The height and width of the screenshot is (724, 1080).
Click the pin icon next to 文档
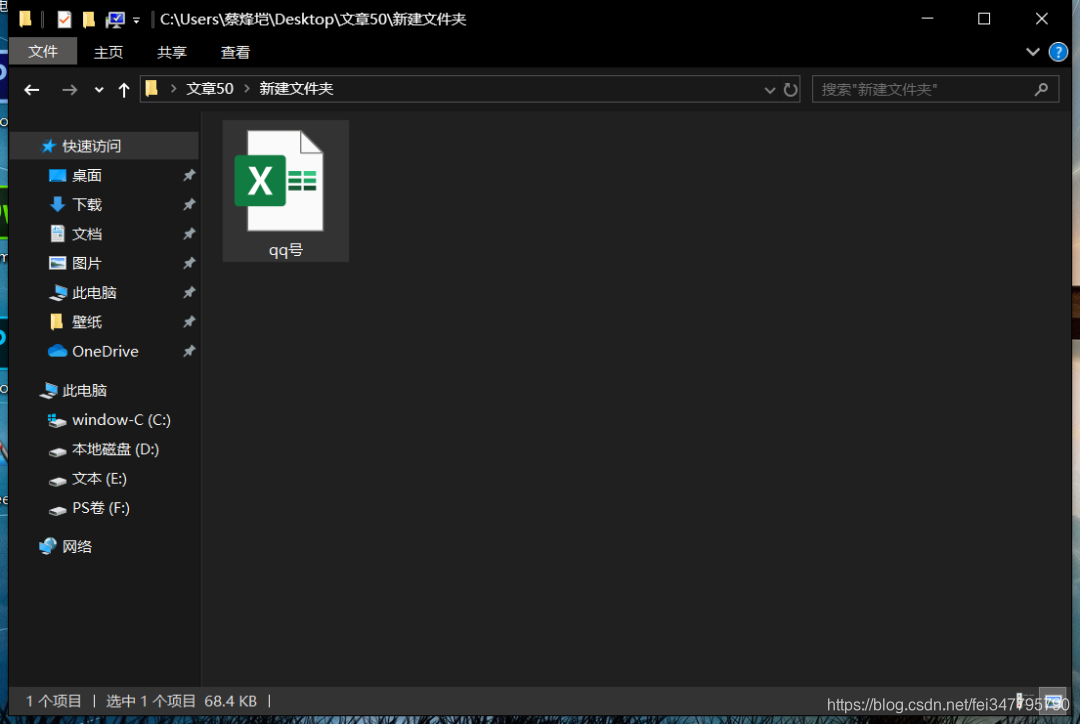point(189,234)
